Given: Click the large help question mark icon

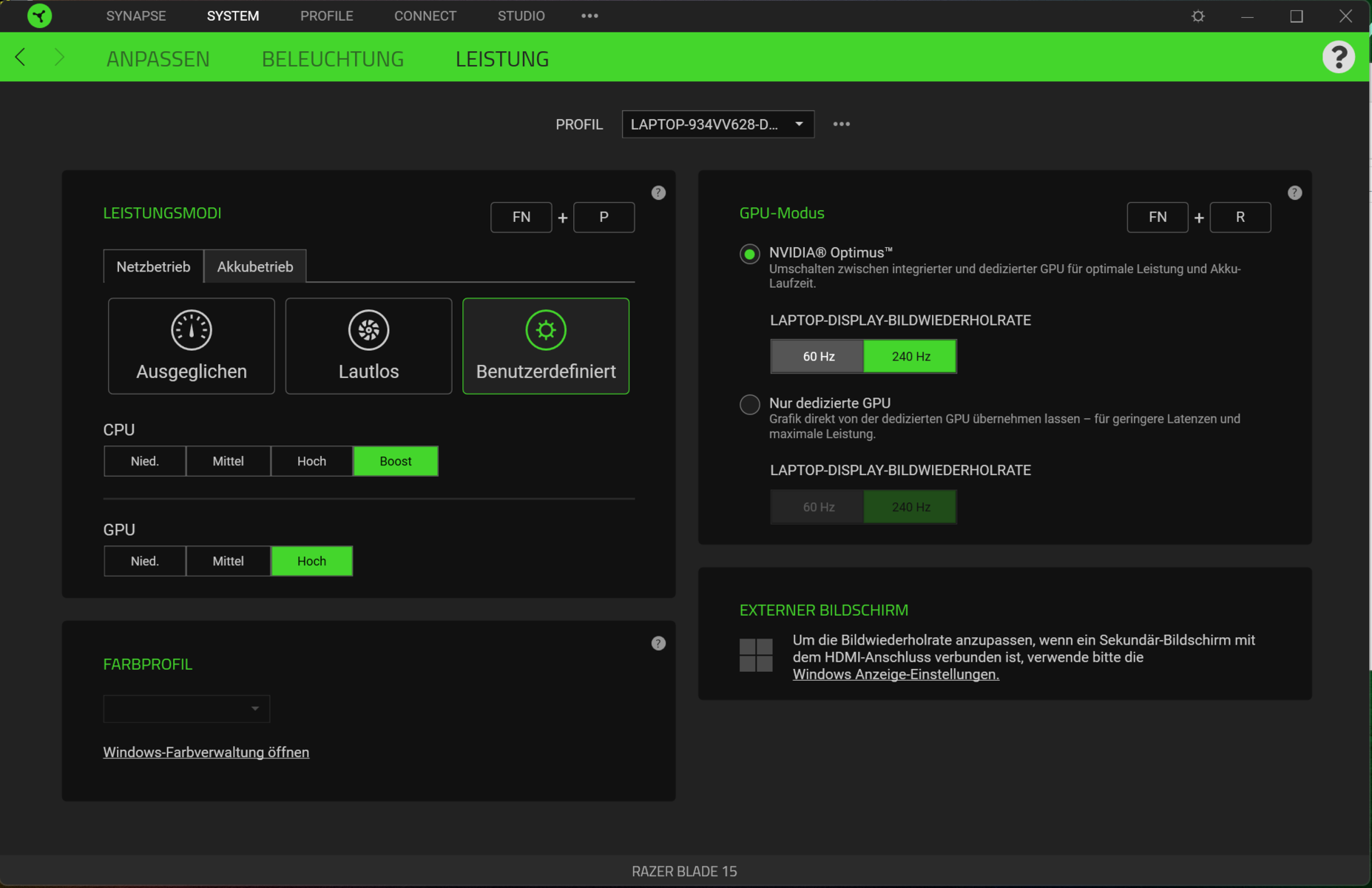Looking at the screenshot, I should click(x=1338, y=57).
